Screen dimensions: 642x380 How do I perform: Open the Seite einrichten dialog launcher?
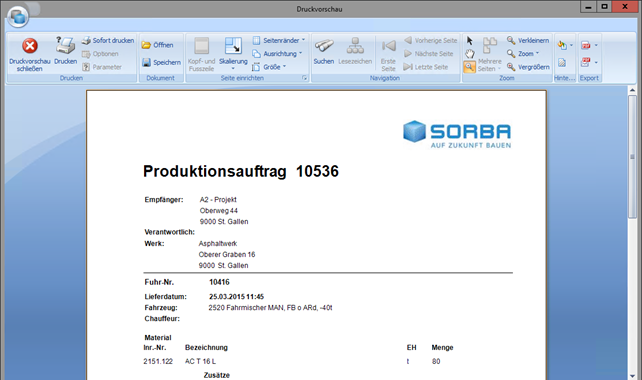click(x=304, y=78)
